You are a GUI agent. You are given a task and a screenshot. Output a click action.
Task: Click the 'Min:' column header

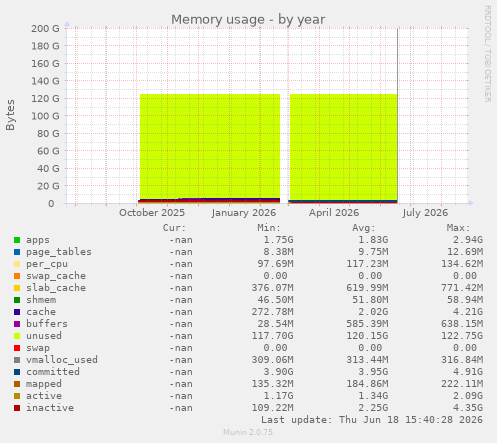(269, 228)
